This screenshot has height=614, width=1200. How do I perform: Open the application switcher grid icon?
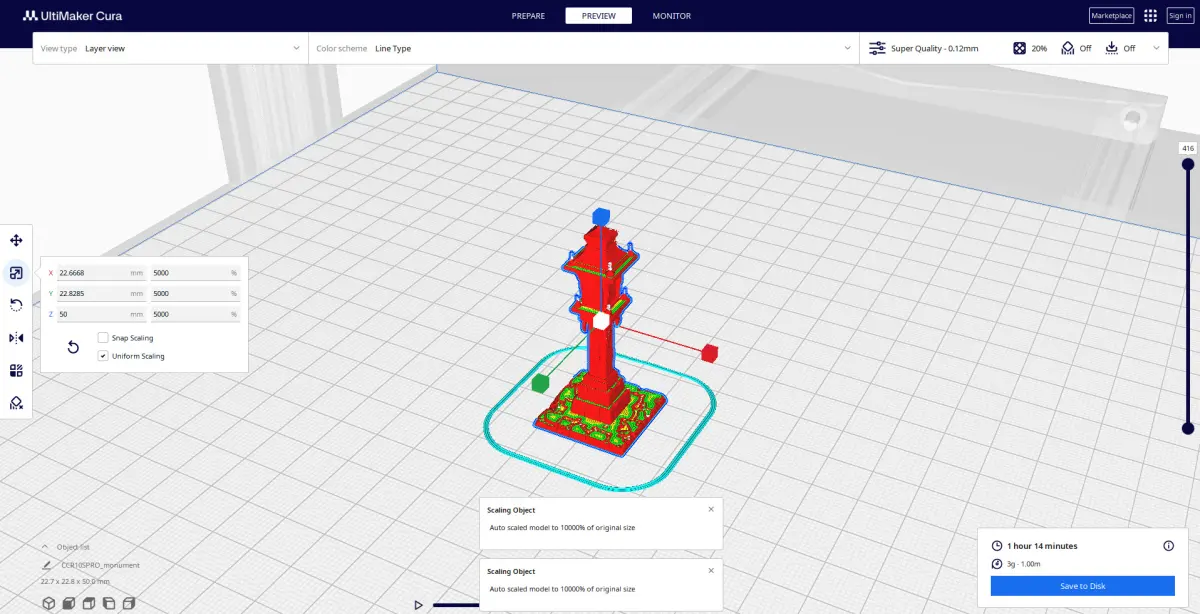(1151, 16)
